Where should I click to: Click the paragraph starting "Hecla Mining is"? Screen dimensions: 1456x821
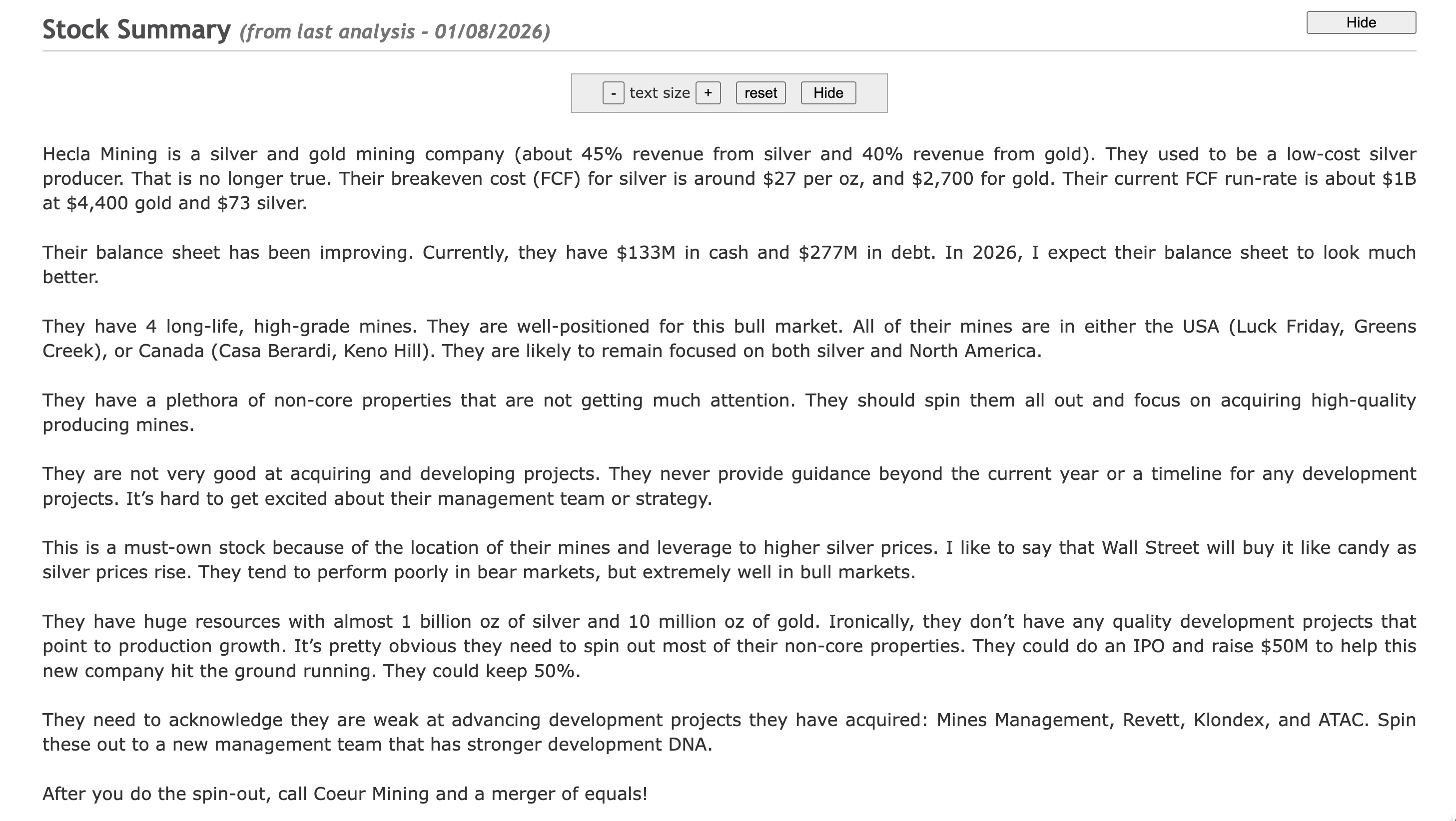coord(728,179)
